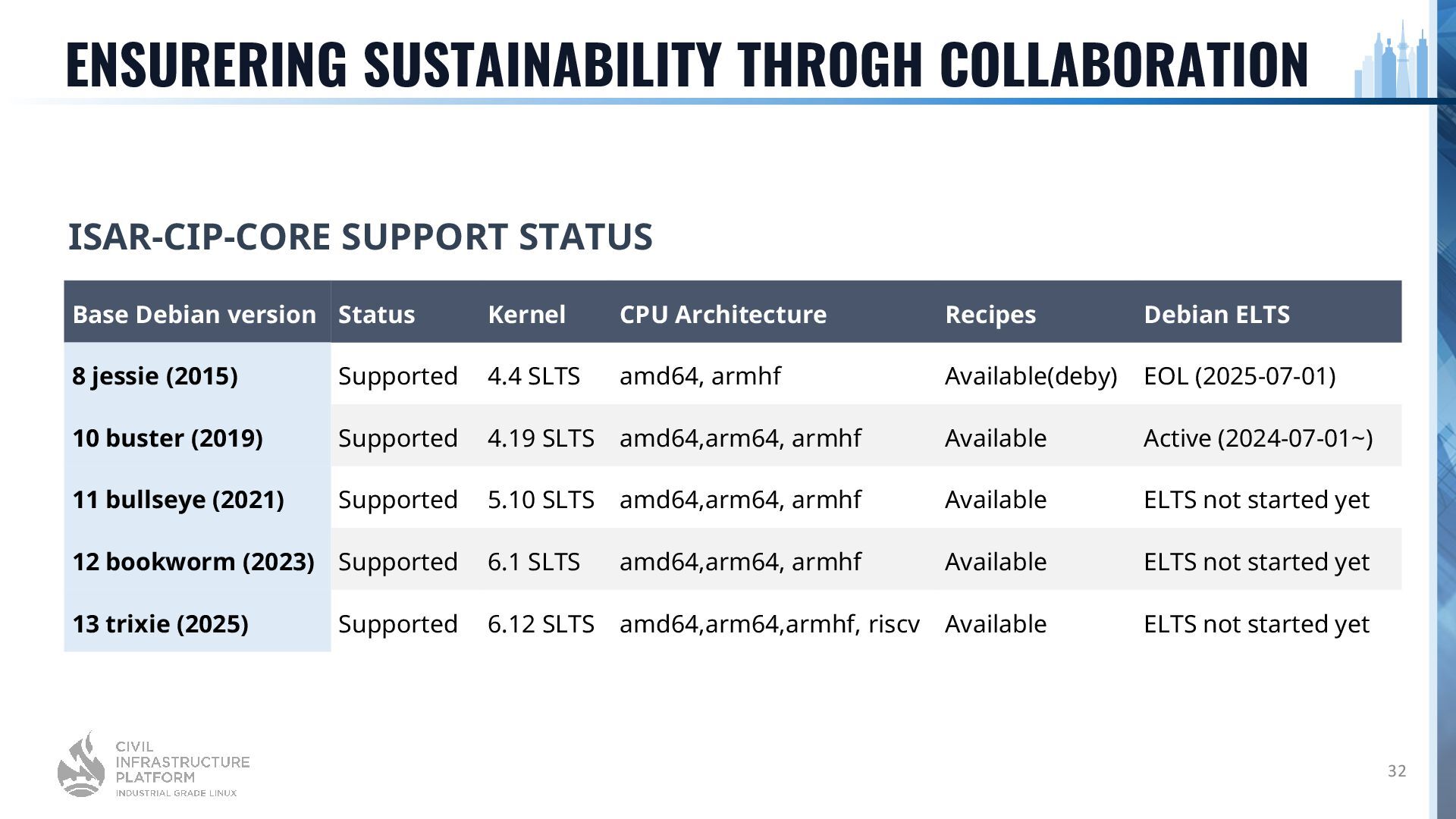
Task: Click the slide number 32
Action: pyautogui.click(x=1397, y=771)
